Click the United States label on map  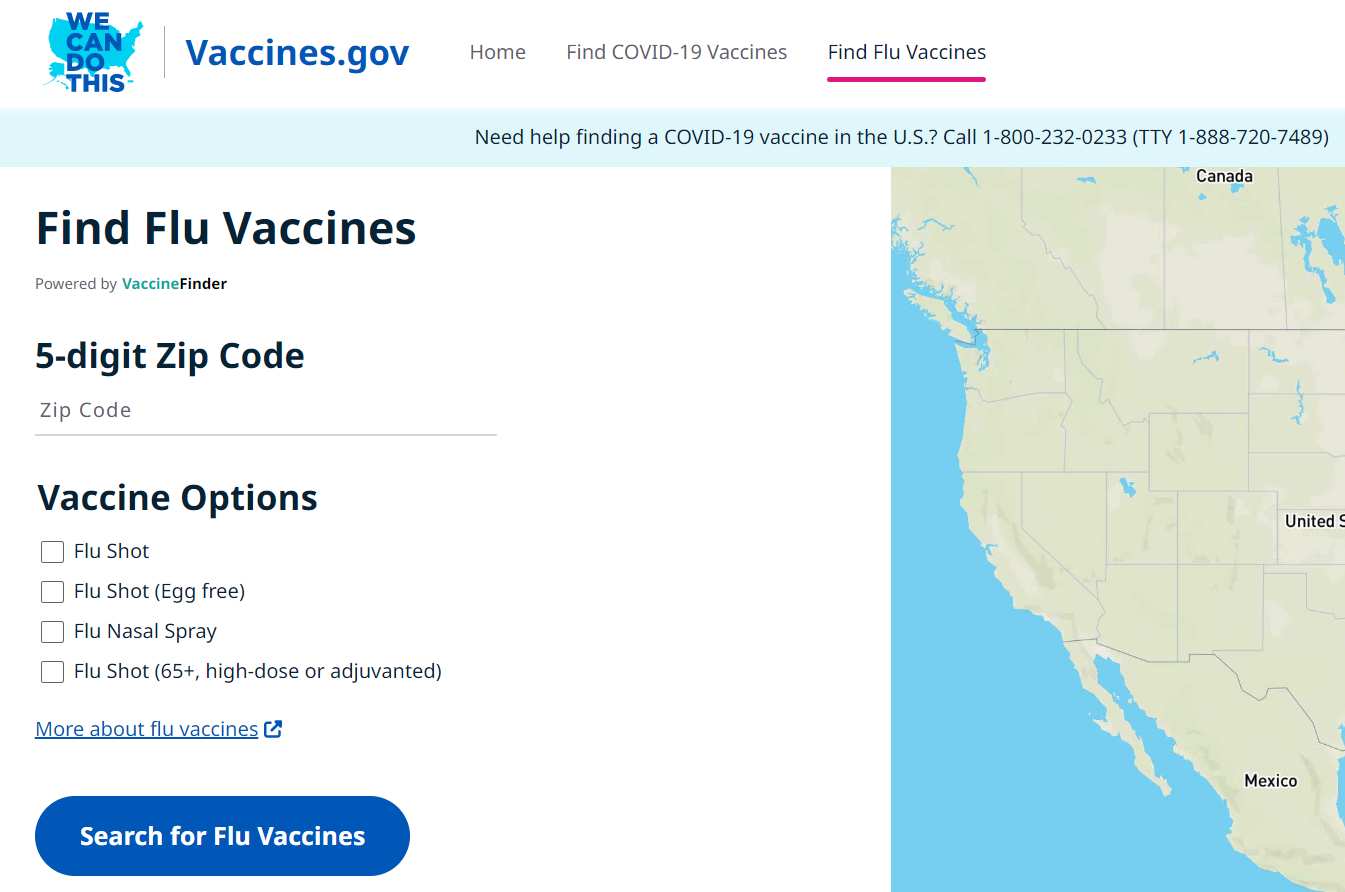pos(1314,521)
